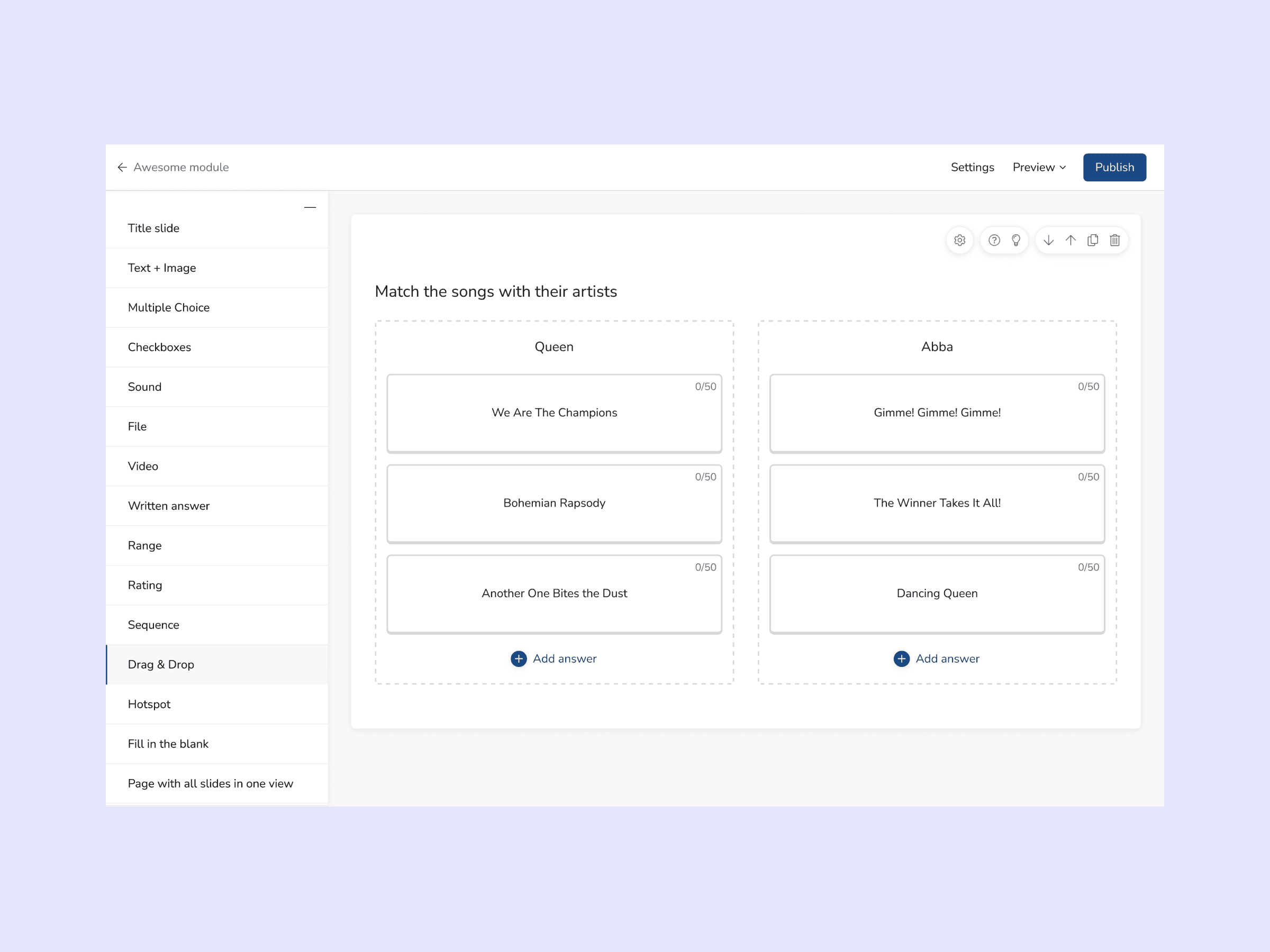Click Add answer under Abba
The height and width of the screenshot is (952, 1270).
click(937, 659)
